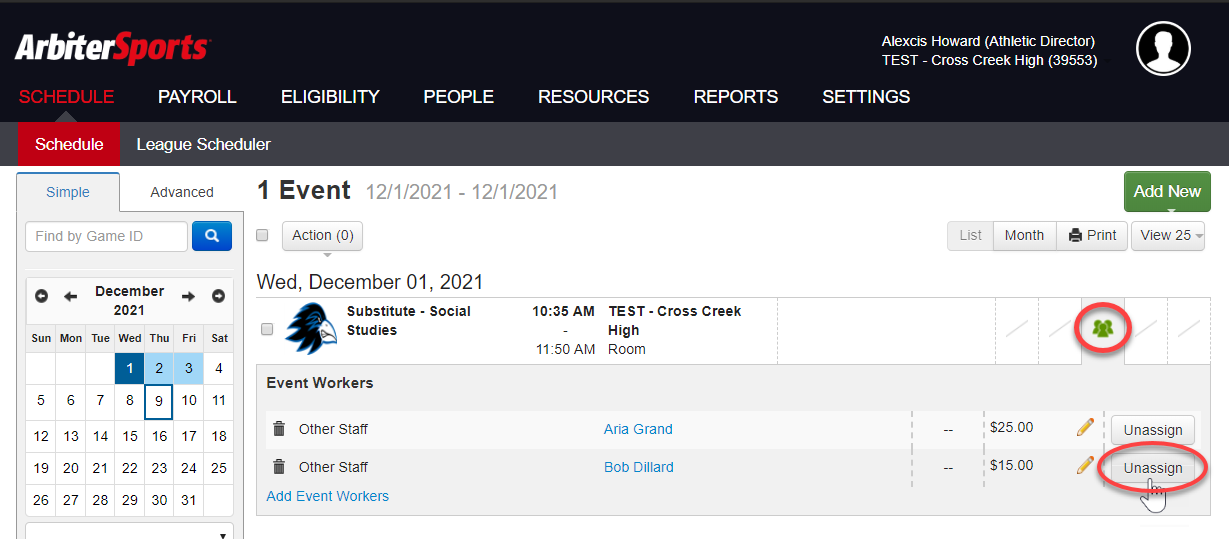Click the Print button
This screenshot has width=1229, height=539.
tap(1092, 236)
